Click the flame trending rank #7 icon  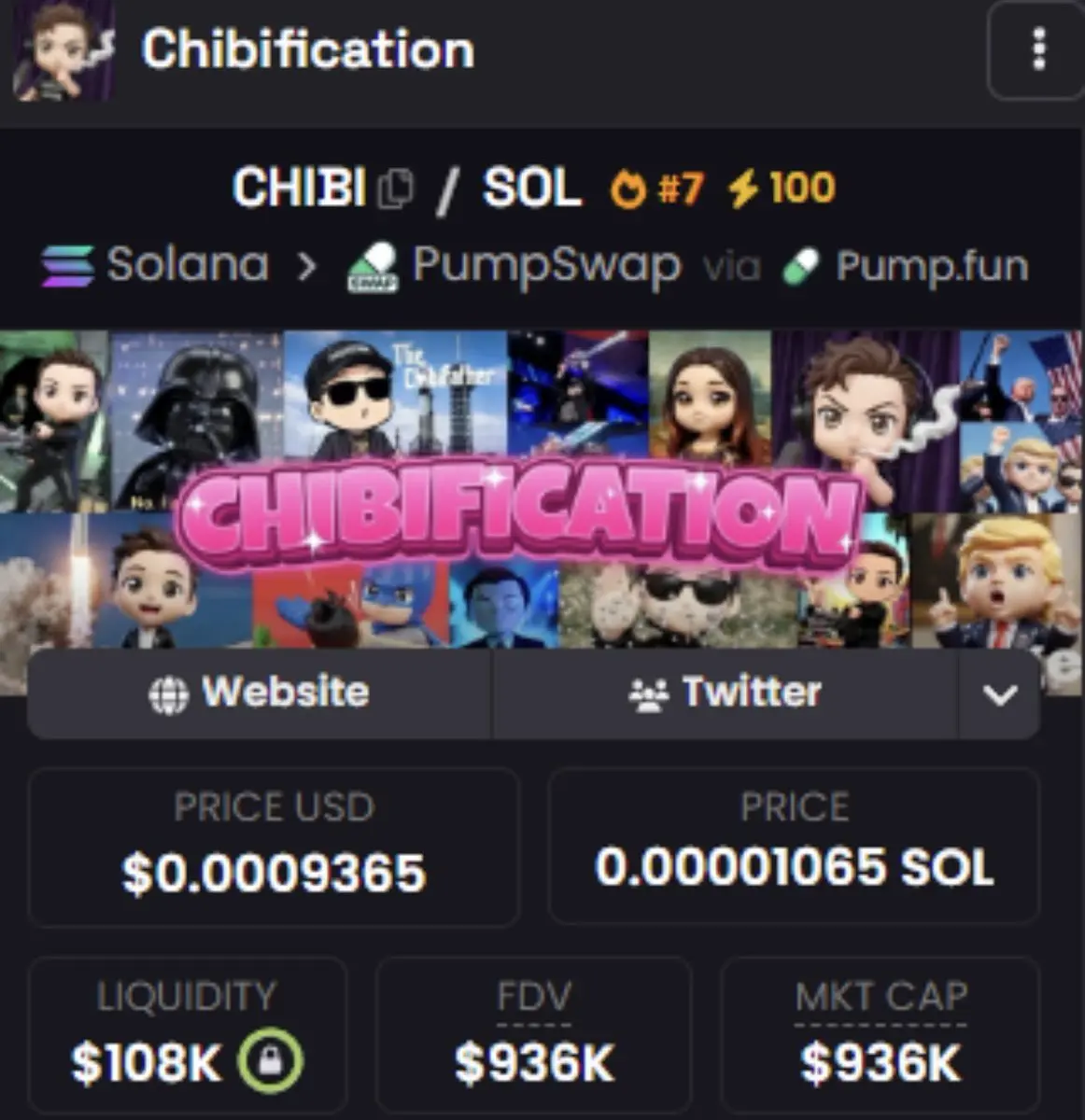click(x=627, y=189)
